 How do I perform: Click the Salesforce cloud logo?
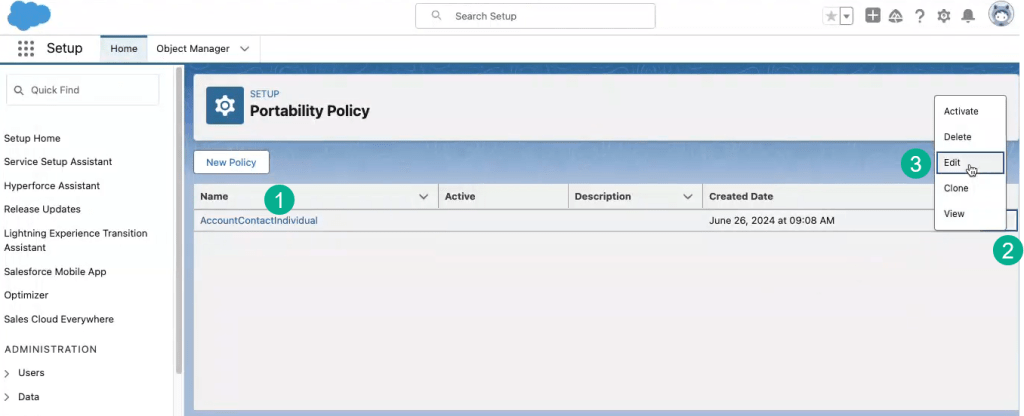(29, 16)
